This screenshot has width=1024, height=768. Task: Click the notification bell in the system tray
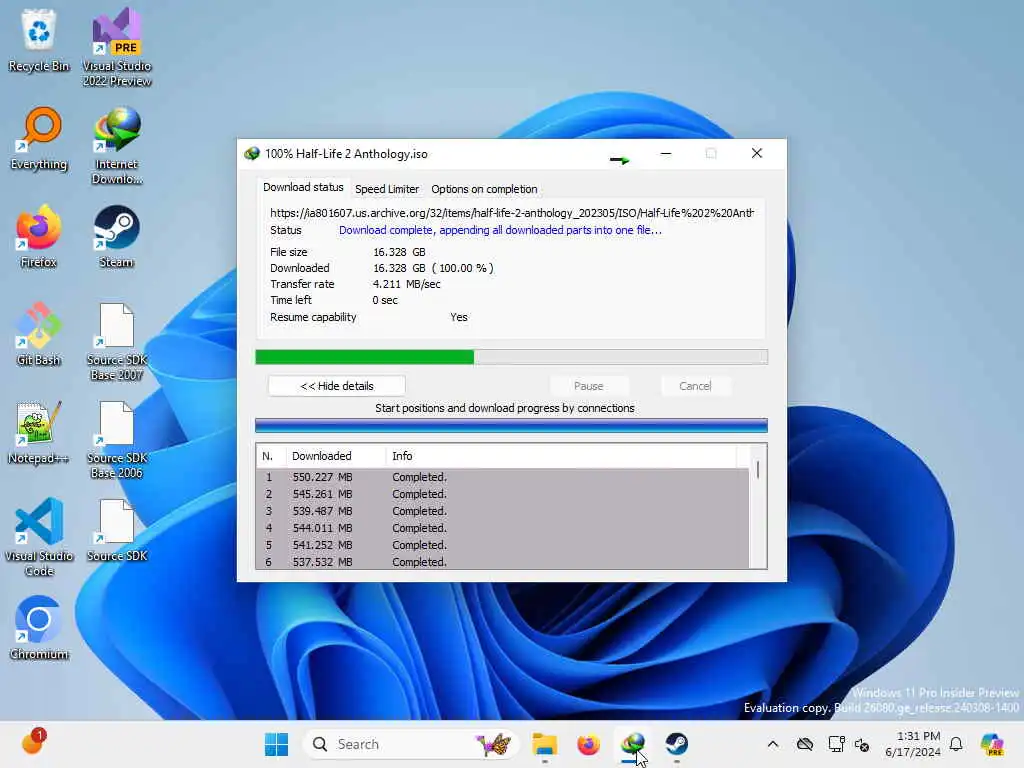click(956, 744)
